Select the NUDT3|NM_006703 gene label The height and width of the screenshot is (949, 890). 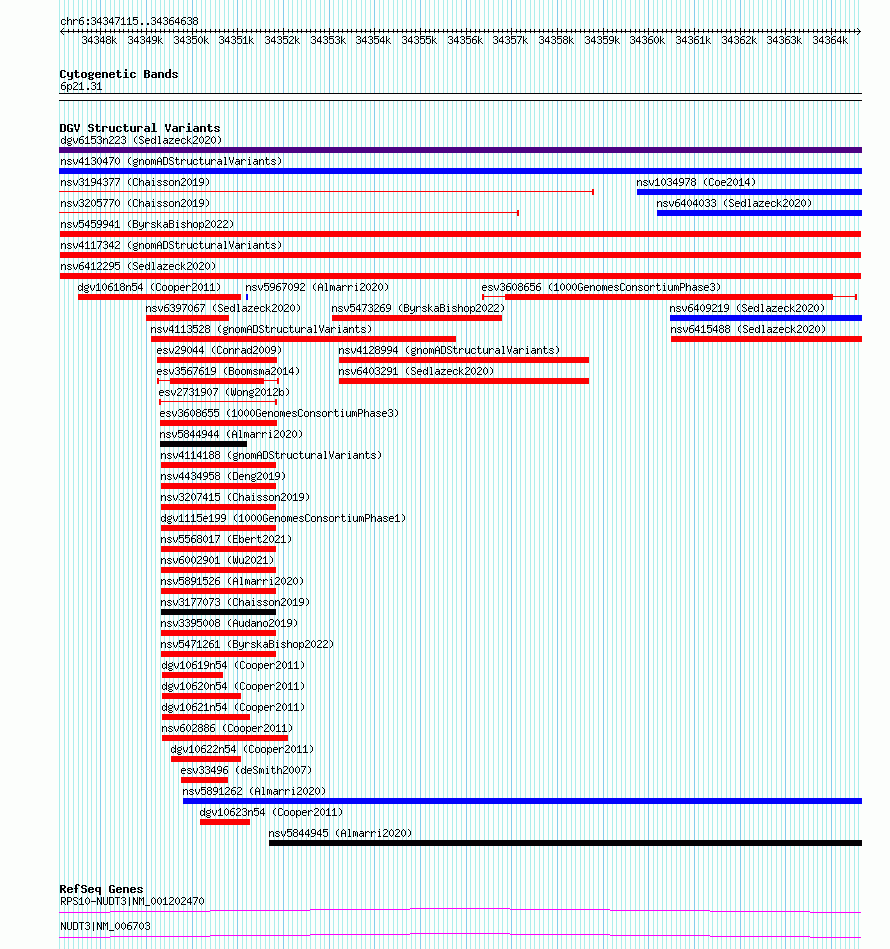[x=105, y=927]
